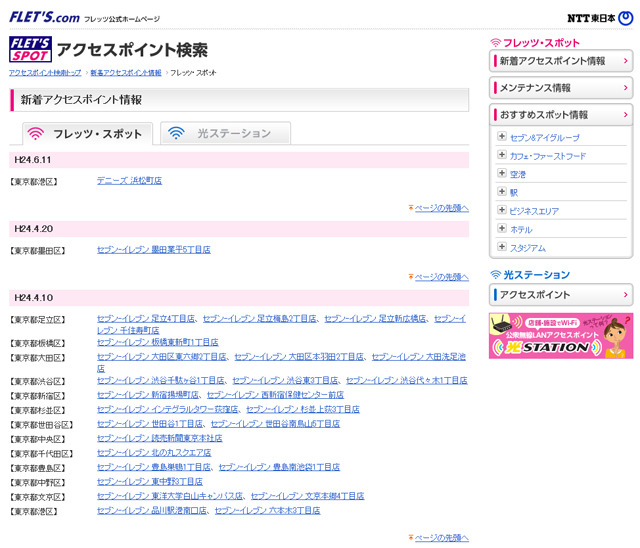Open the スタジアム sidebar link
The width and height of the screenshot is (640, 548).
pos(527,248)
